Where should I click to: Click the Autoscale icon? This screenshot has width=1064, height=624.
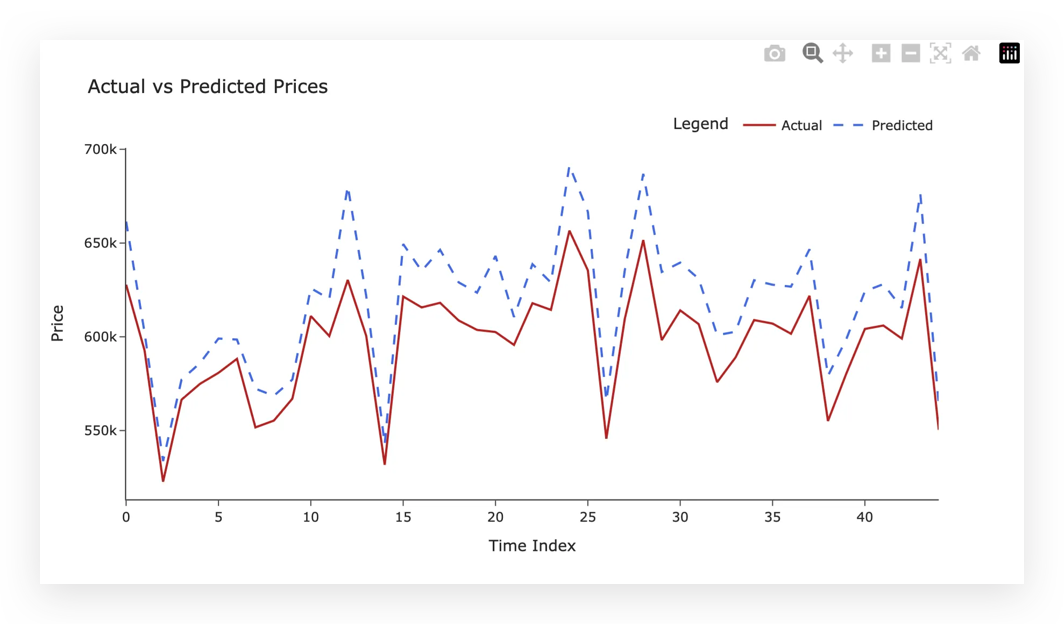click(940, 53)
